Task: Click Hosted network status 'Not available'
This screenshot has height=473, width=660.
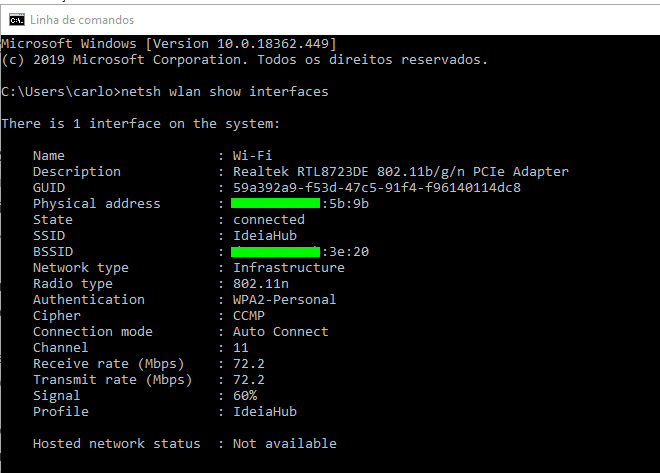Action: (285, 444)
